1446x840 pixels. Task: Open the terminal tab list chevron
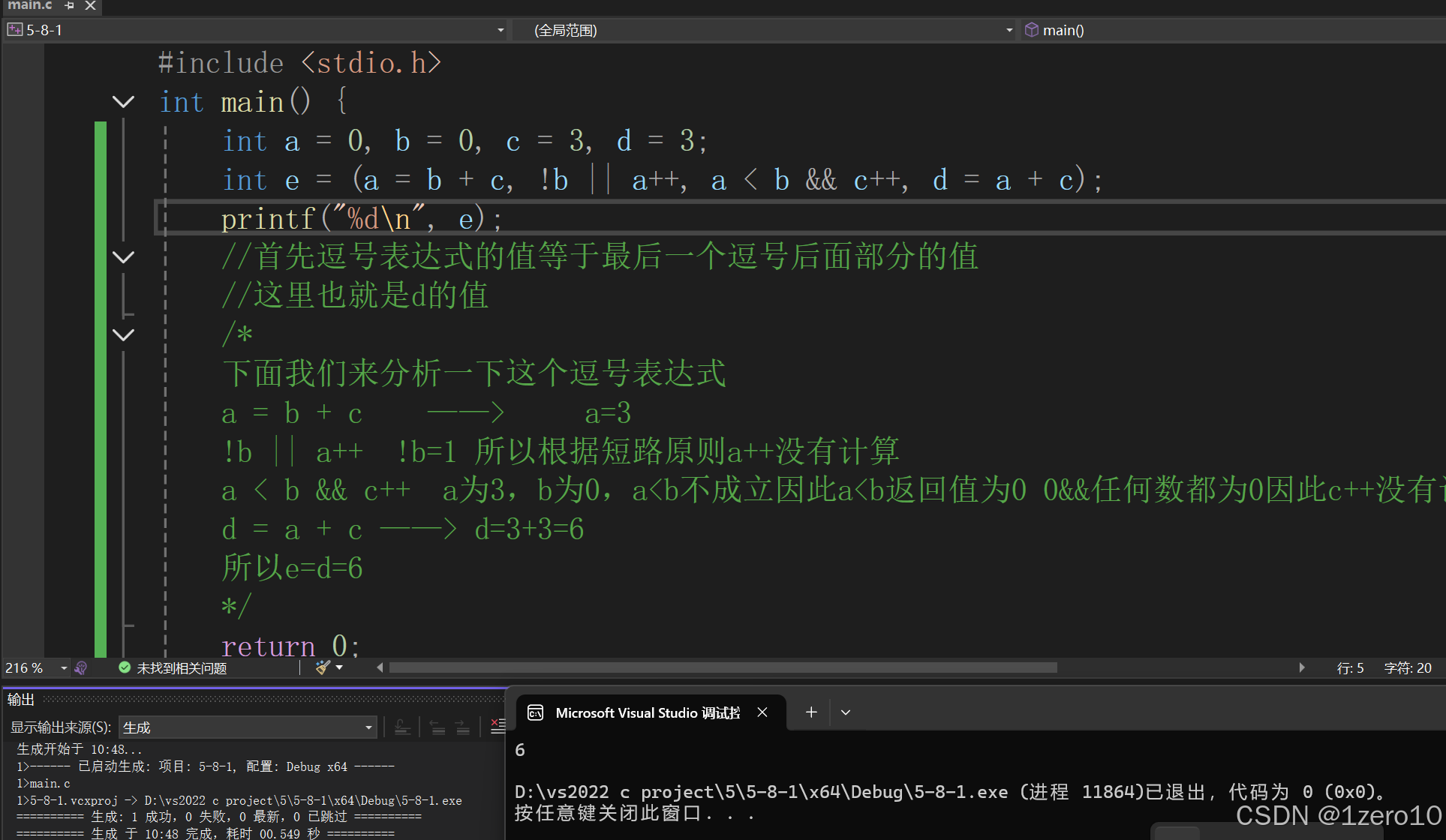[x=846, y=712]
